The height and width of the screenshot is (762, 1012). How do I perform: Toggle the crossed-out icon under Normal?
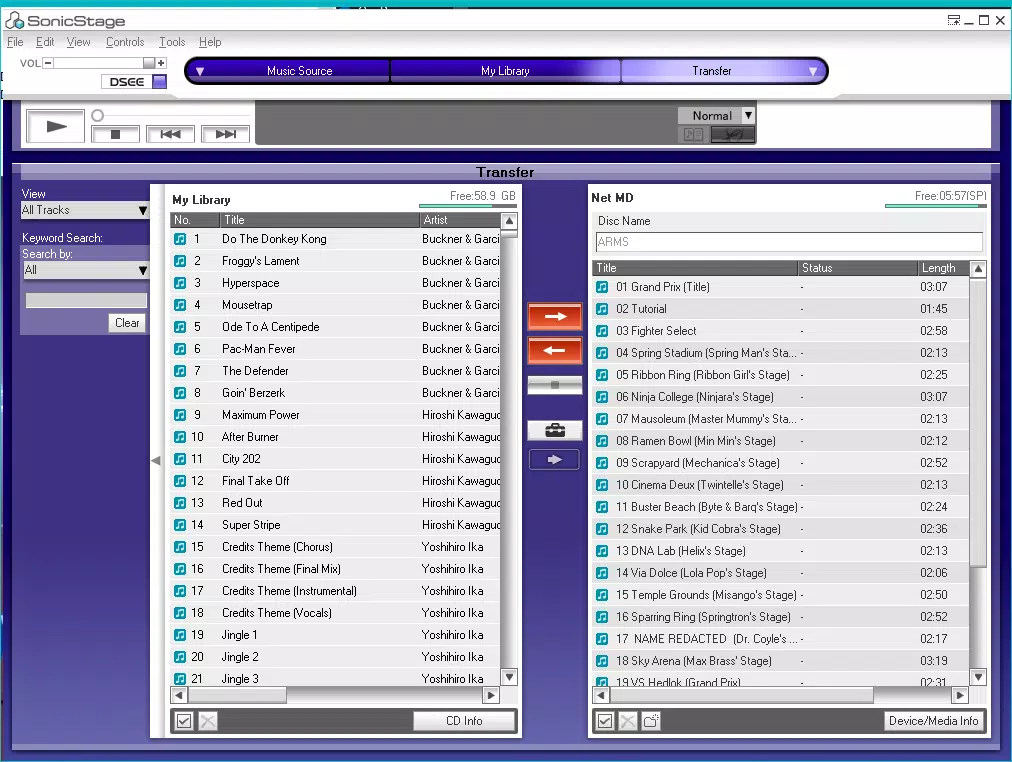(732, 134)
